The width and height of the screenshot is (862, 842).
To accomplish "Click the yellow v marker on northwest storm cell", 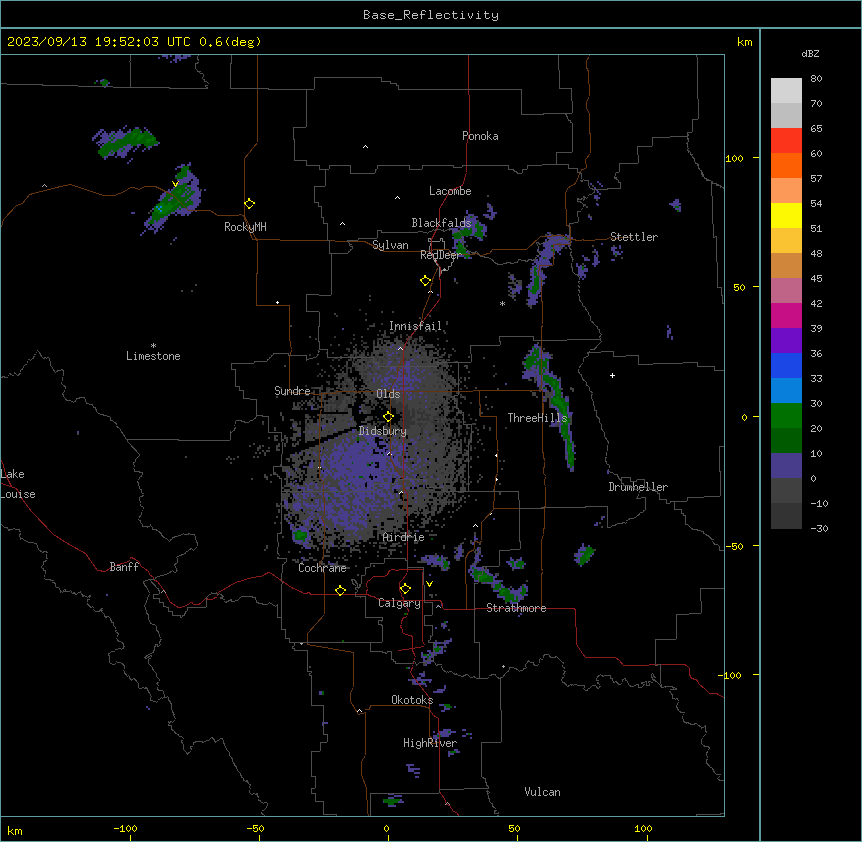I will (x=175, y=184).
